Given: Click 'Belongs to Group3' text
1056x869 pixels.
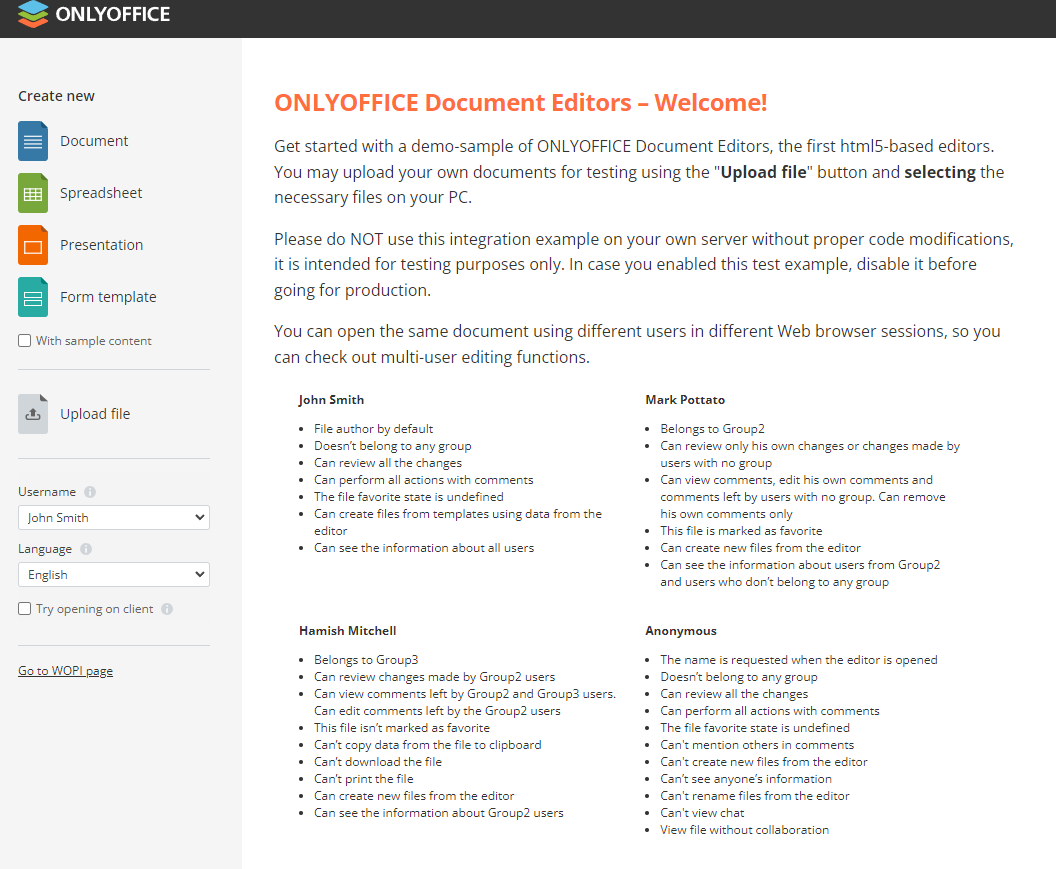Looking at the screenshot, I should [366, 659].
